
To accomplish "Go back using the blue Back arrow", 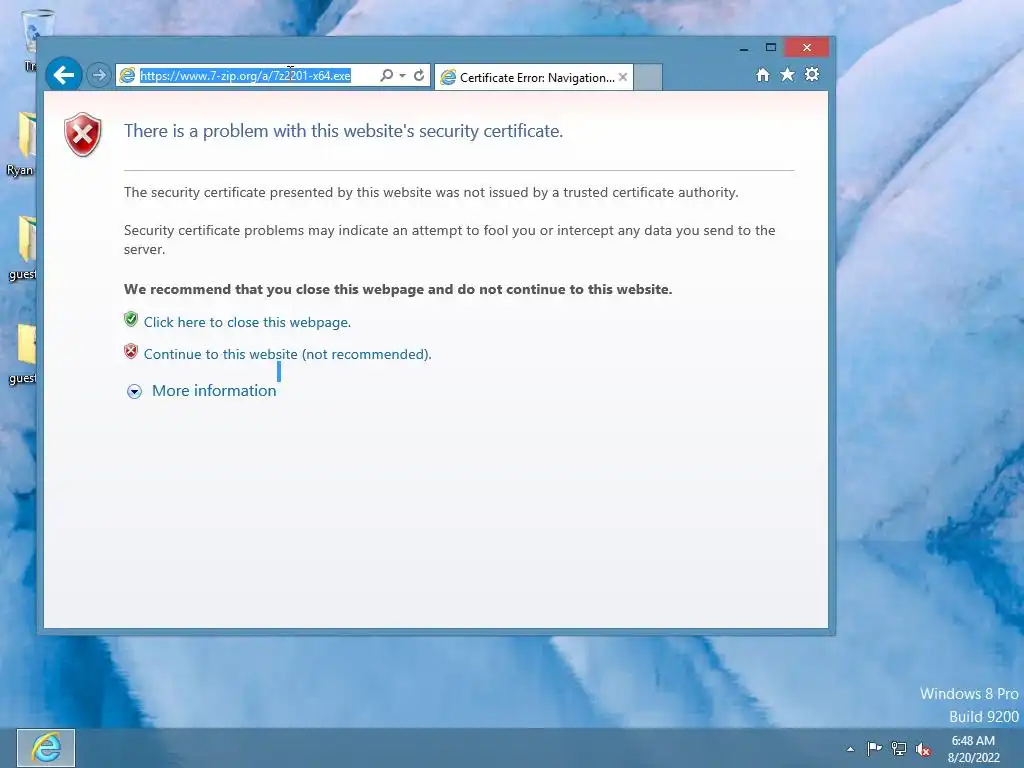I will pyautogui.click(x=63, y=75).
